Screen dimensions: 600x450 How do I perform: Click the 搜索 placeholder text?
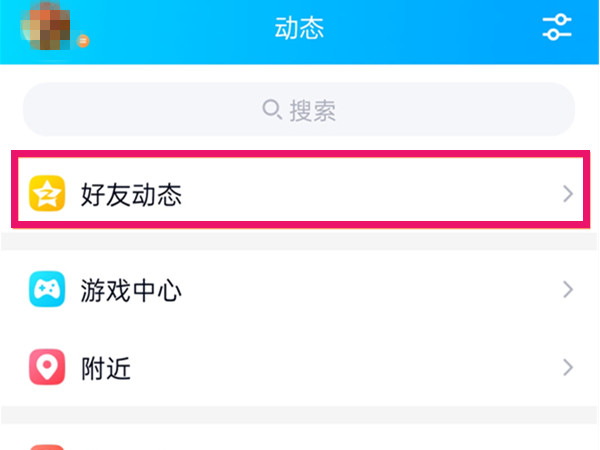pyautogui.click(x=312, y=109)
